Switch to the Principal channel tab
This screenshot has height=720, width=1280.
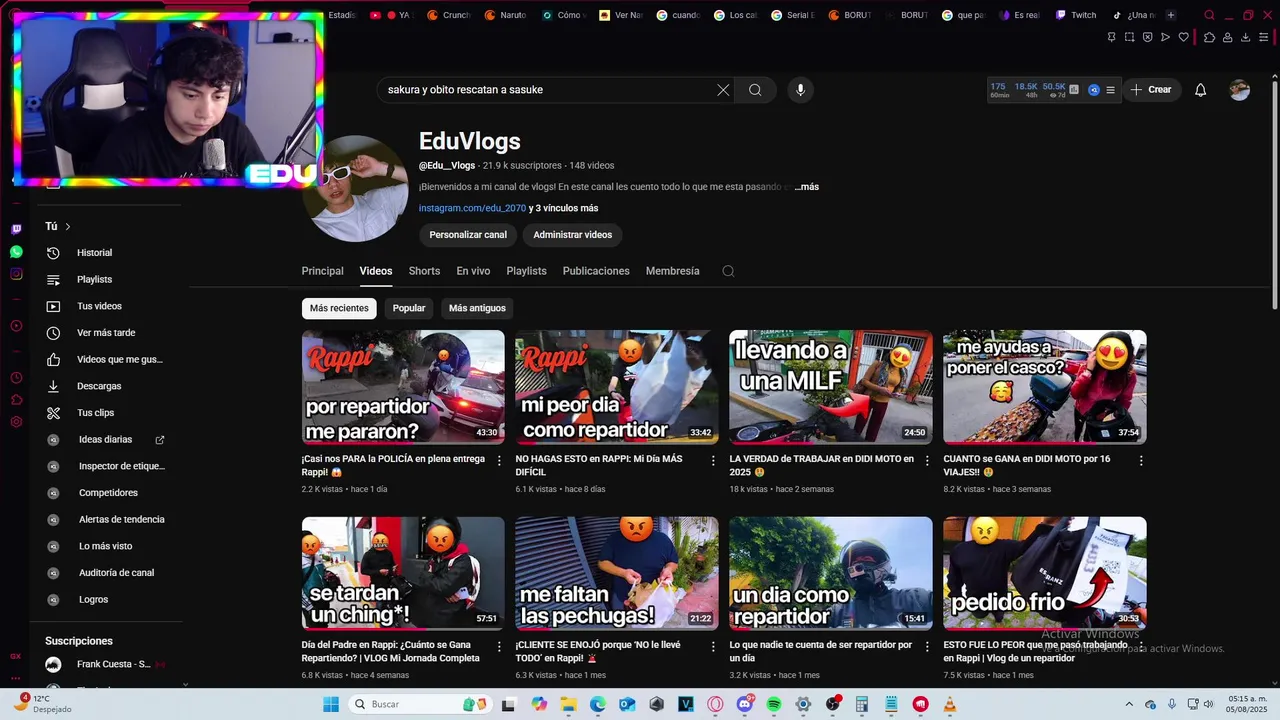point(322,271)
